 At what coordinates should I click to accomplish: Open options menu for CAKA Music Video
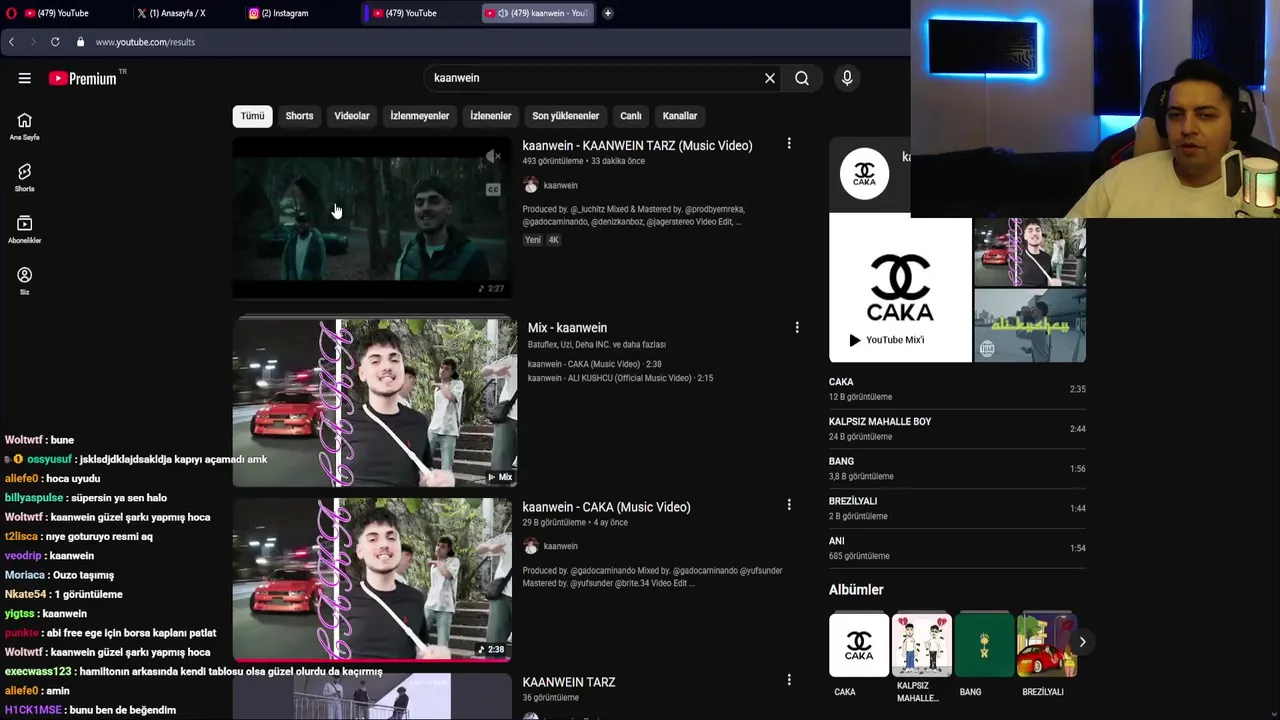point(789,505)
